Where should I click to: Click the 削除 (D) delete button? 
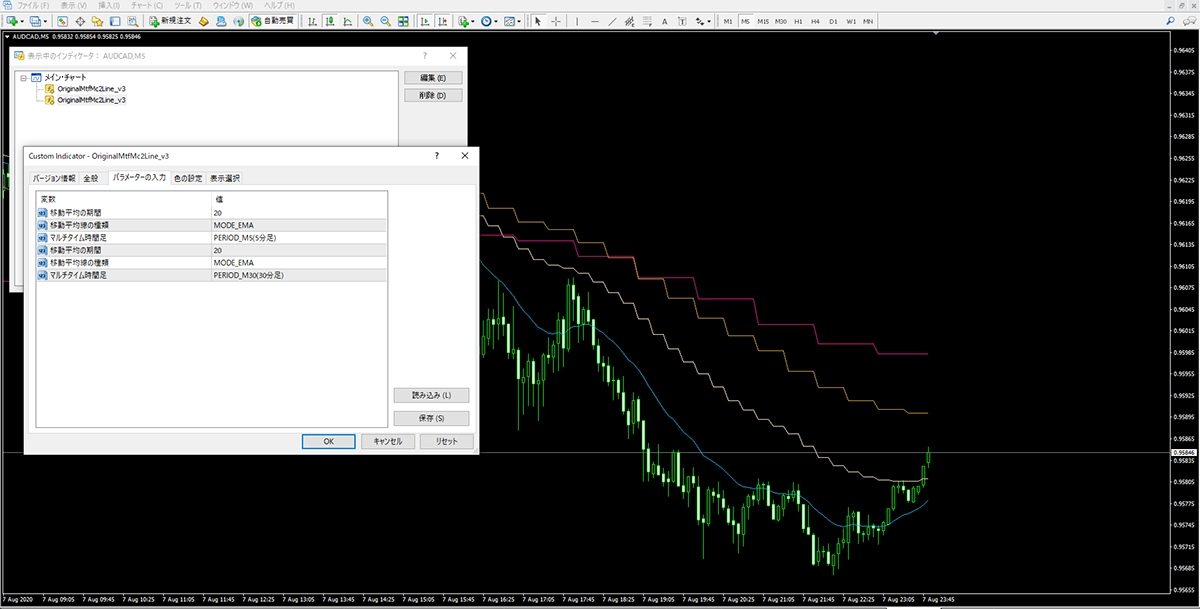(432, 96)
